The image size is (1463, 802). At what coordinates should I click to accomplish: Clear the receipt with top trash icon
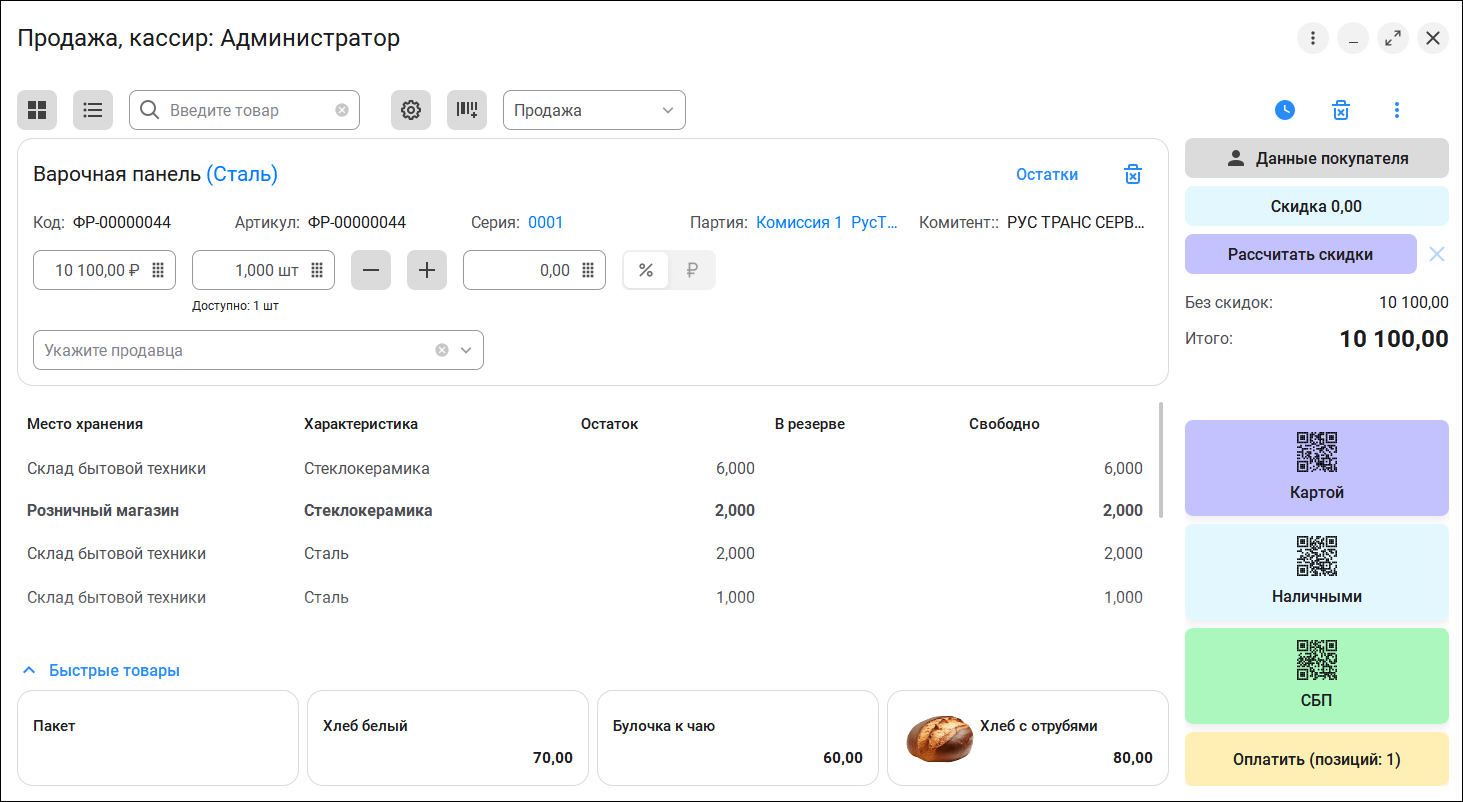point(1341,110)
